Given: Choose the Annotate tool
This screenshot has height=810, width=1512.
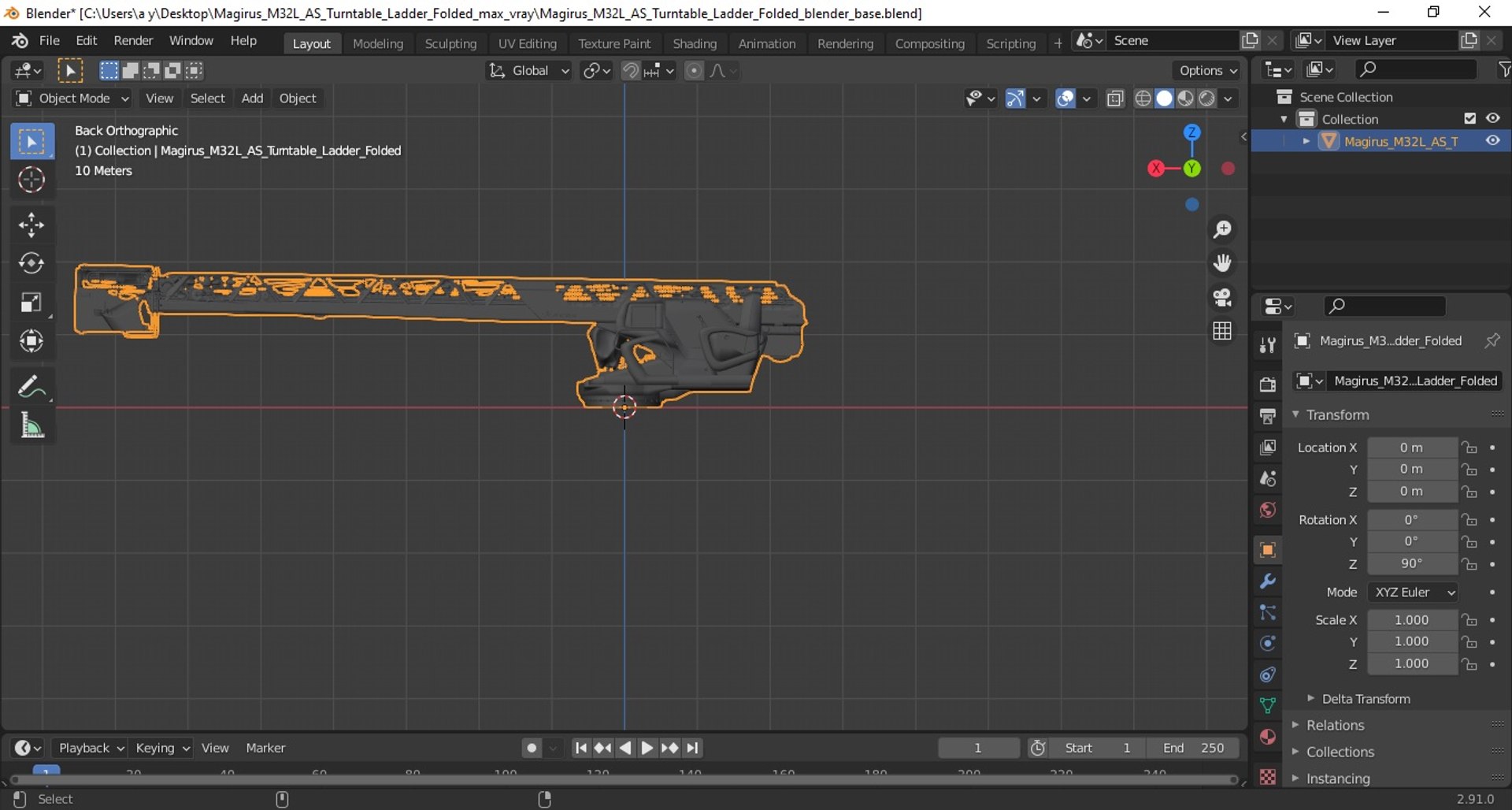Looking at the screenshot, I should (31, 387).
